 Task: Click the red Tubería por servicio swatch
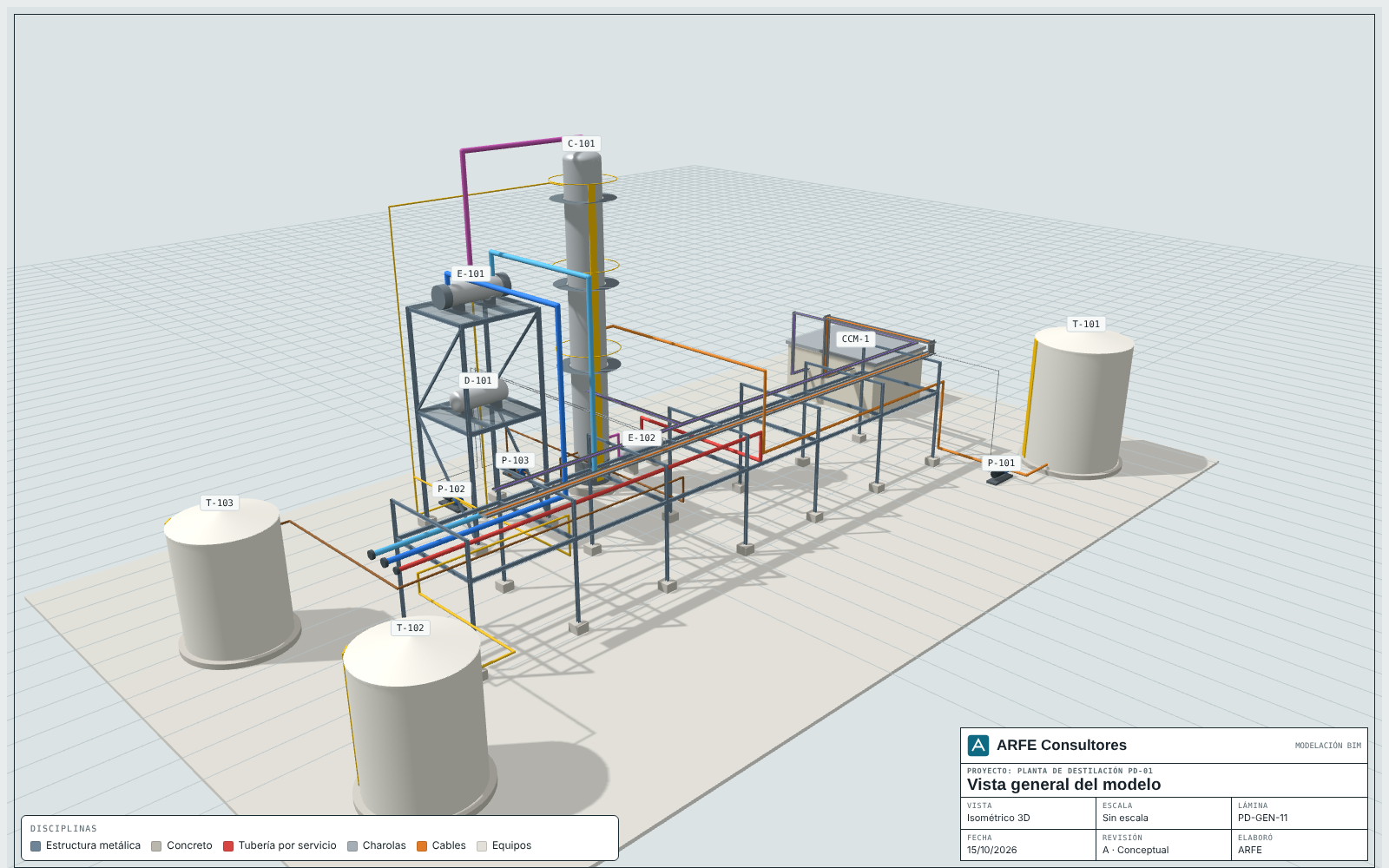pyautogui.click(x=228, y=846)
